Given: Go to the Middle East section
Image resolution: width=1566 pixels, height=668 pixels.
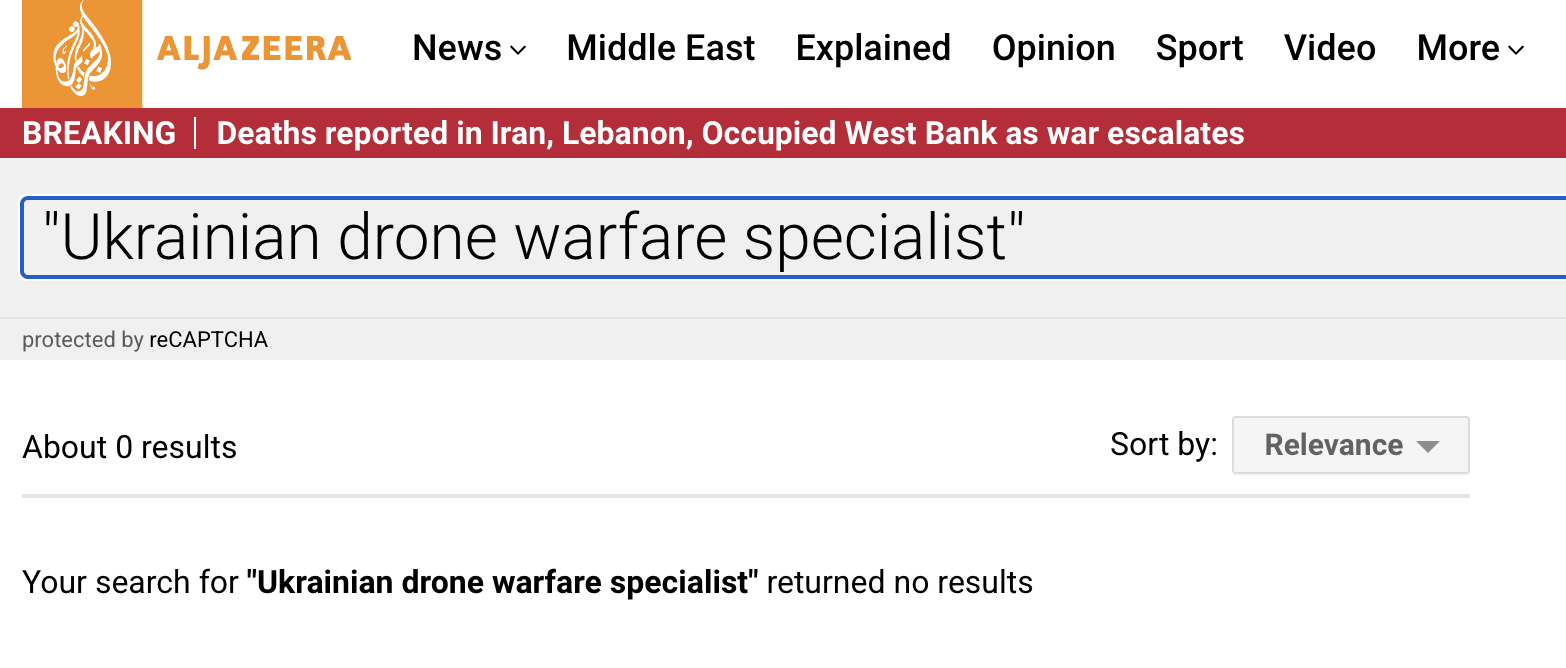Looking at the screenshot, I should pos(660,48).
